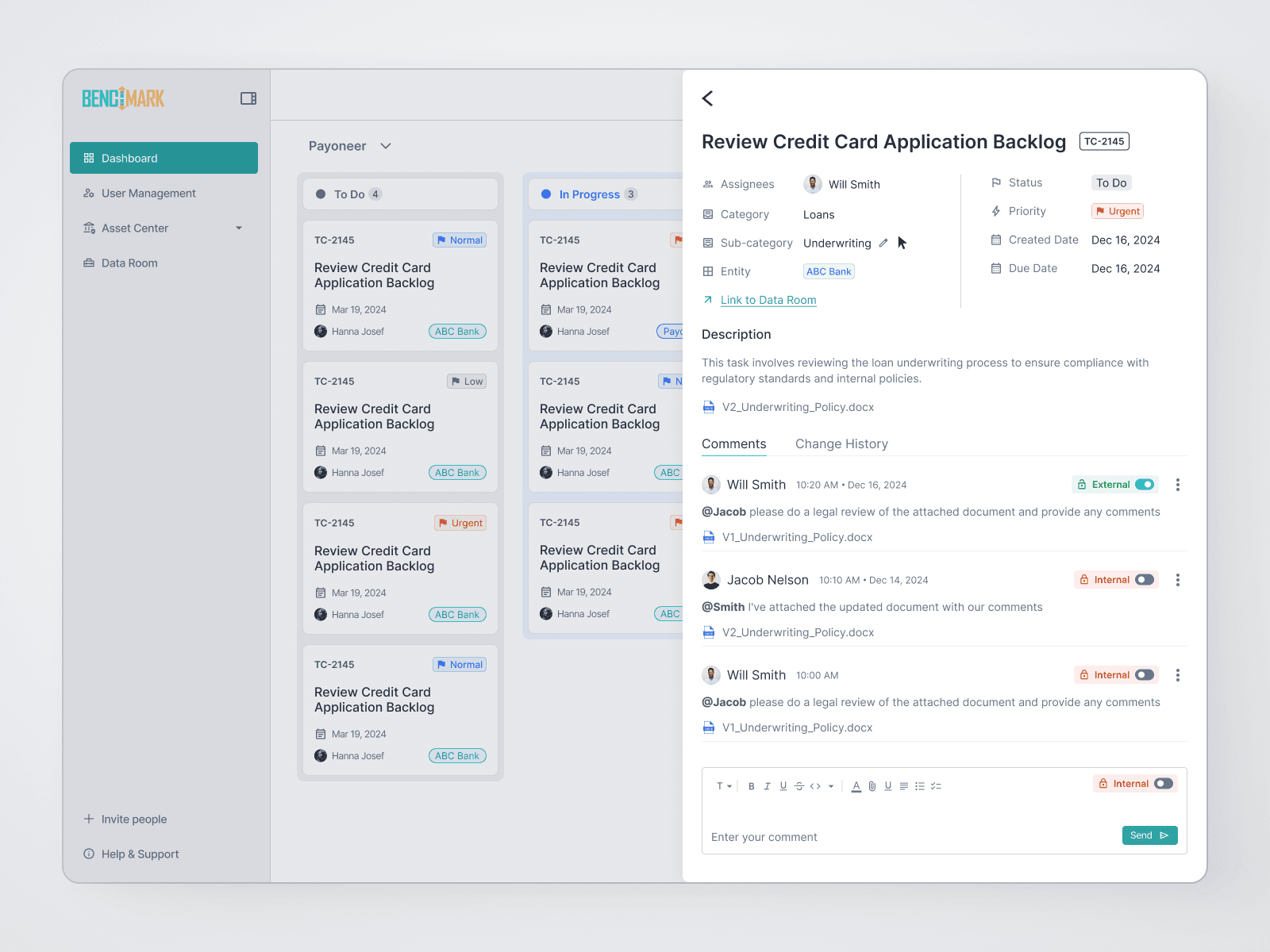Apply bold formatting in comment editor
Viewport: 1270px width, 952px height.
(x=752, y=786)
